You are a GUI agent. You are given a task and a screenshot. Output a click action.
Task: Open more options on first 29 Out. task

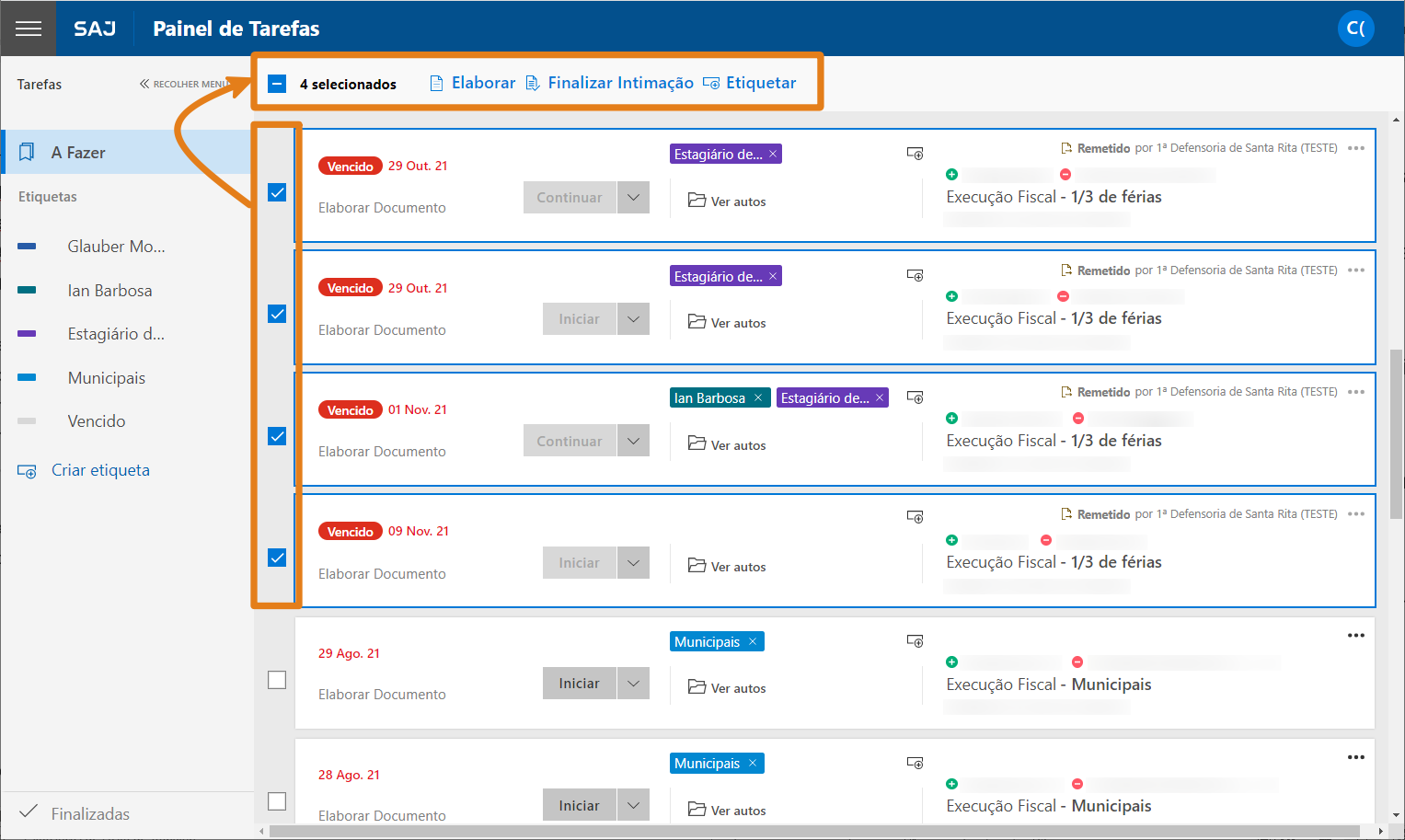pos(1356,148)
